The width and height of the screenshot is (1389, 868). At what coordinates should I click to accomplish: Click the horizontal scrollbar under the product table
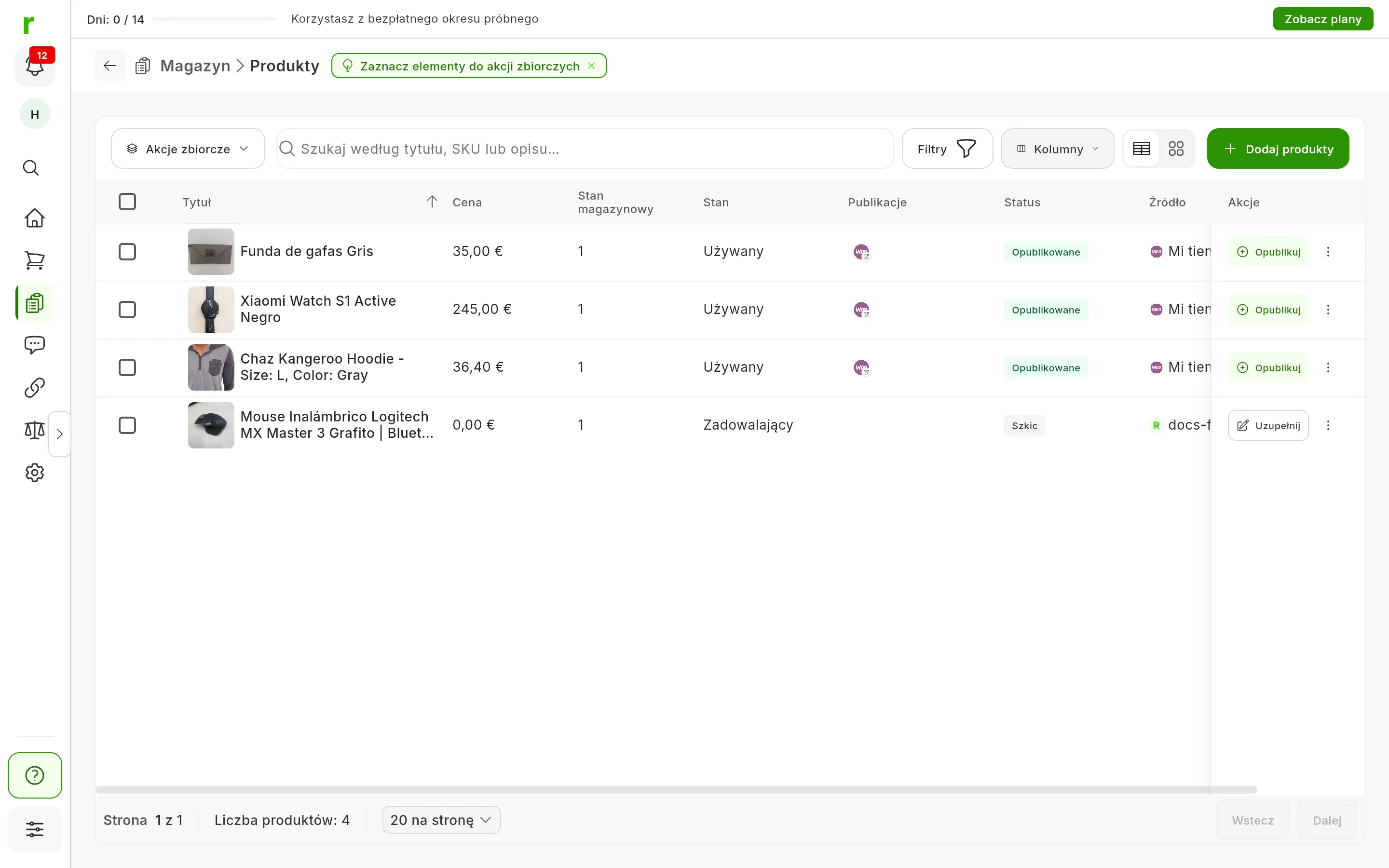pos(676,790)
